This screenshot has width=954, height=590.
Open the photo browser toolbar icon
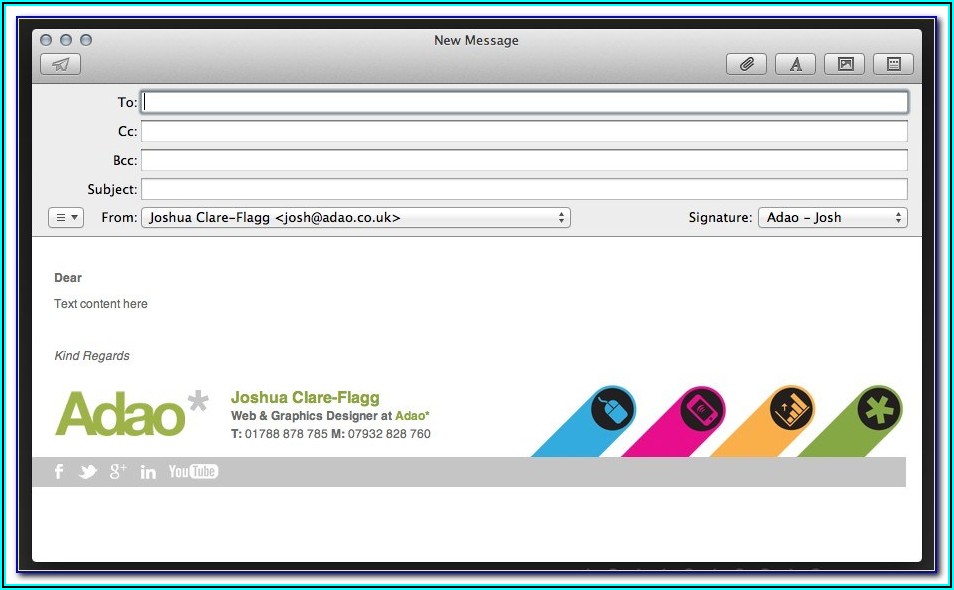pyautogui.click(x=844, y=64)
